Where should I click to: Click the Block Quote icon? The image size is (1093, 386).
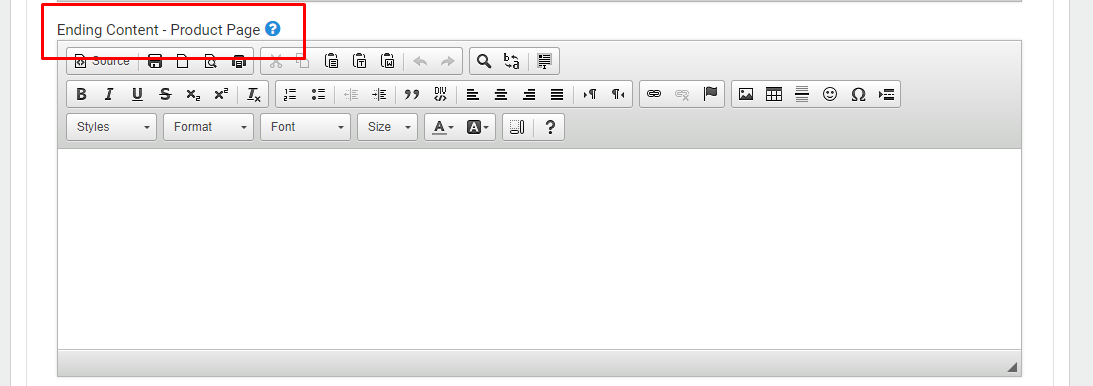[x=412, y=94]
